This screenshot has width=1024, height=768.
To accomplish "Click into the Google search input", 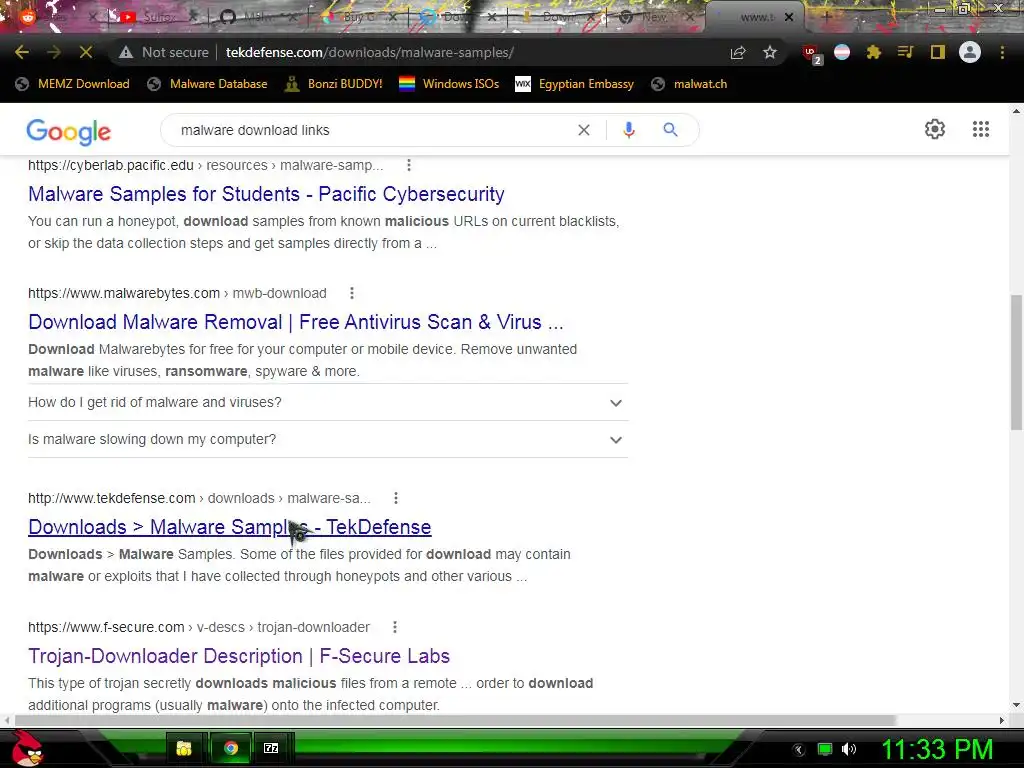I will click(x=372, y=130).
